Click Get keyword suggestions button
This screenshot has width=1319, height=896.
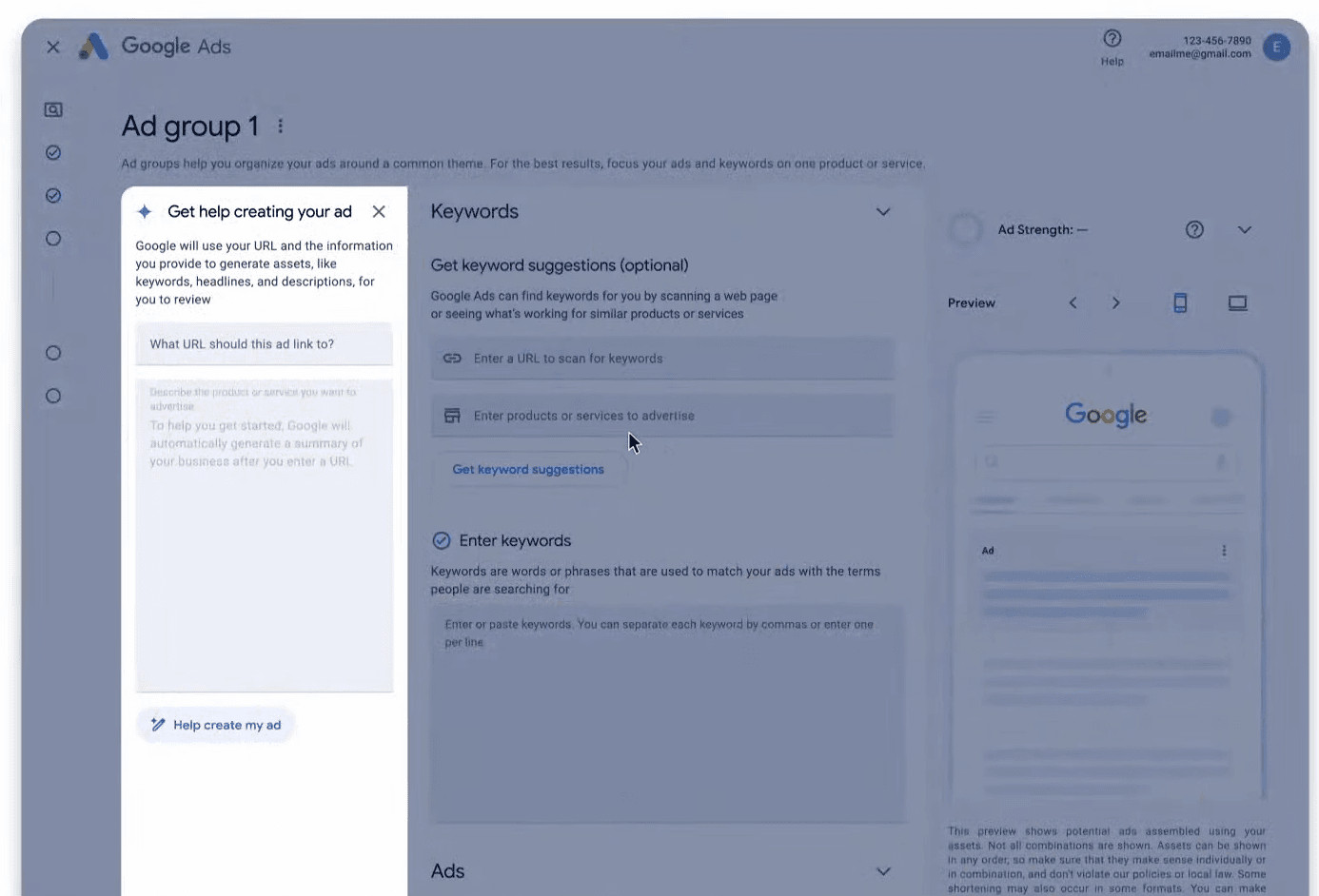pyautogui.click(x=528, y=469)
